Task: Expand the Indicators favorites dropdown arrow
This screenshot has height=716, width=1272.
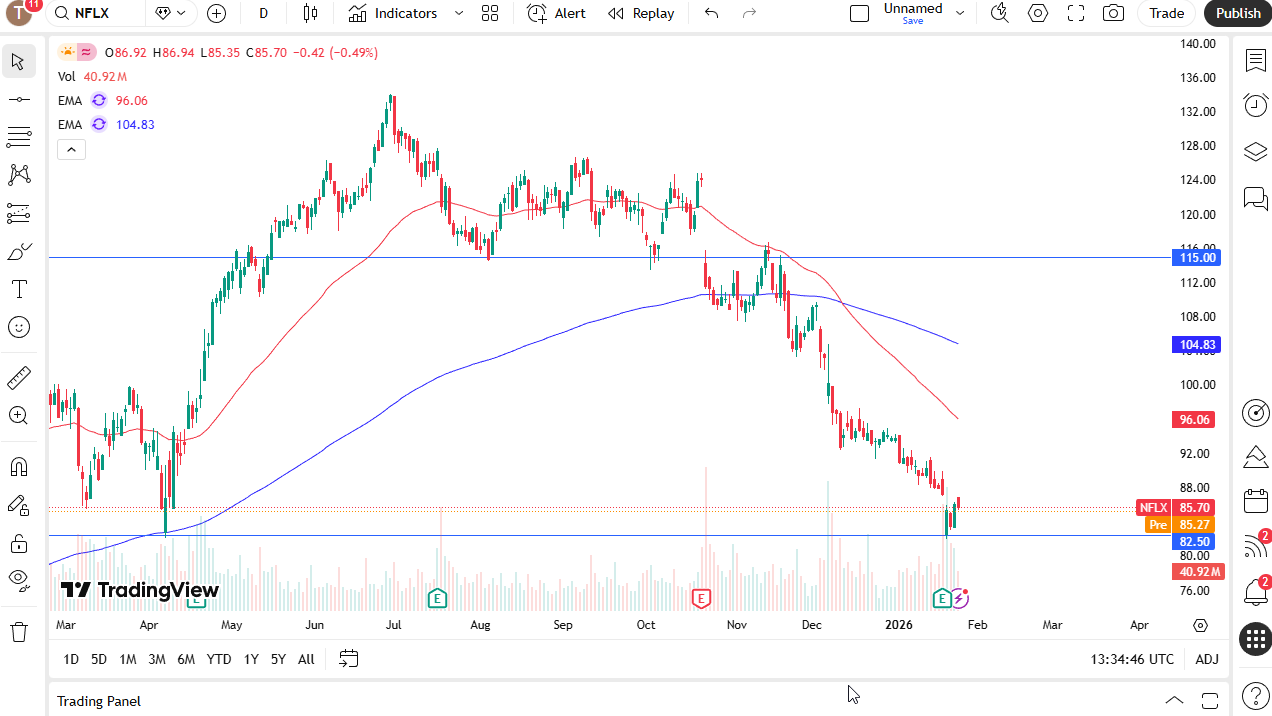Action: (x=459, y=13)
